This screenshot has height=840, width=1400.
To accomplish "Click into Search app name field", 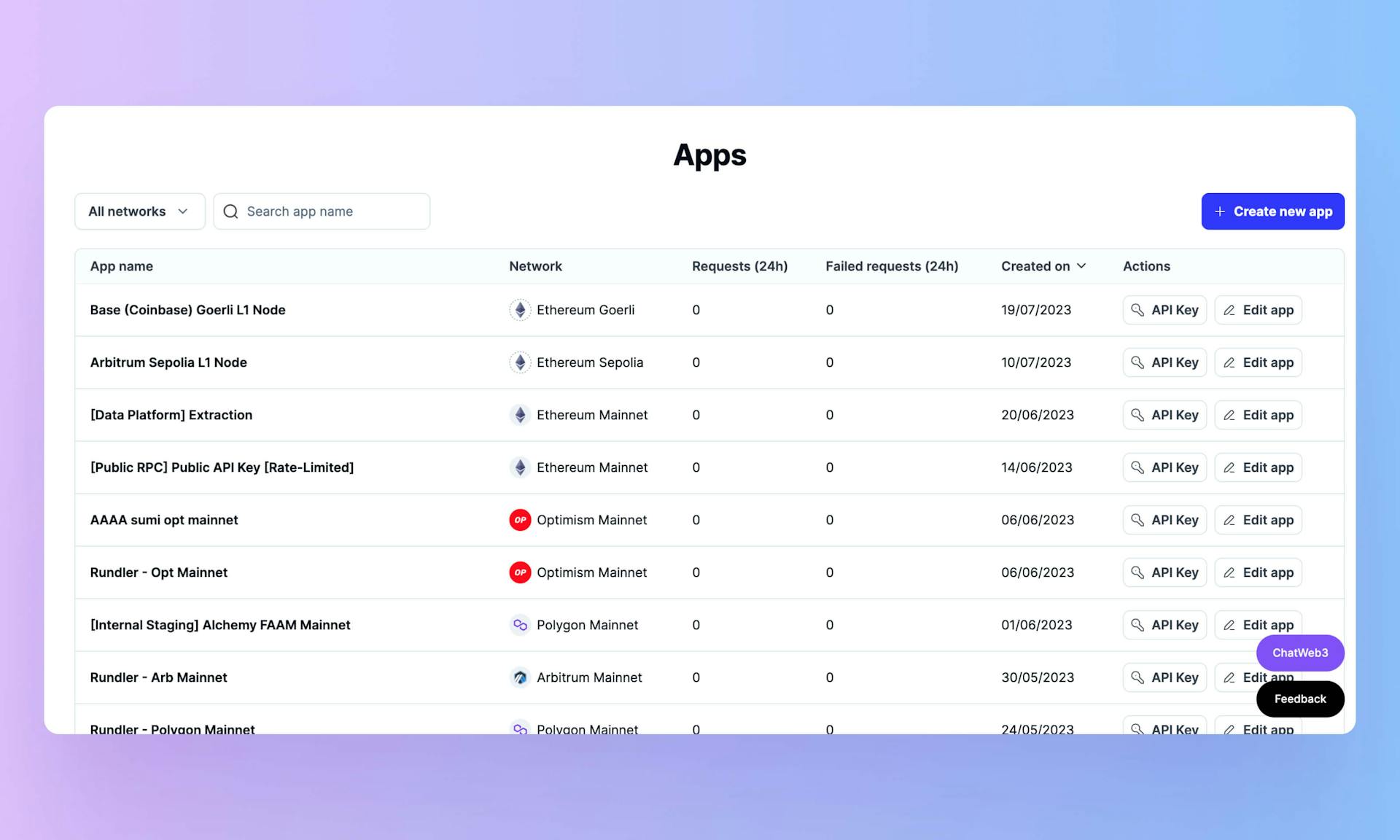I will point(332,211).
